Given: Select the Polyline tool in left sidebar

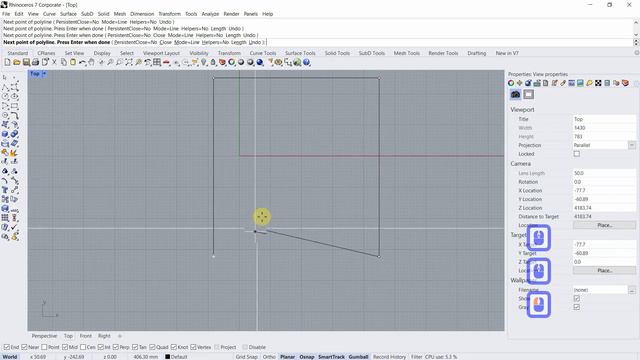Looking at the screenshot, I should point(5,87).
